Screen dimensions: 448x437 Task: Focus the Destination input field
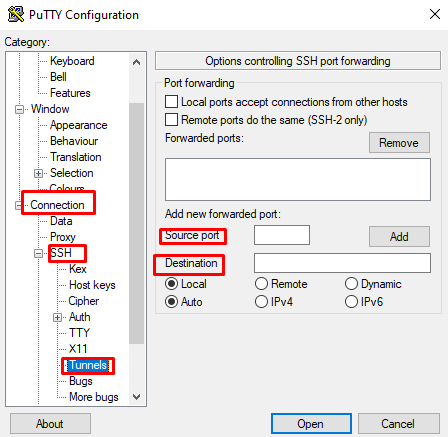(342, 263)
